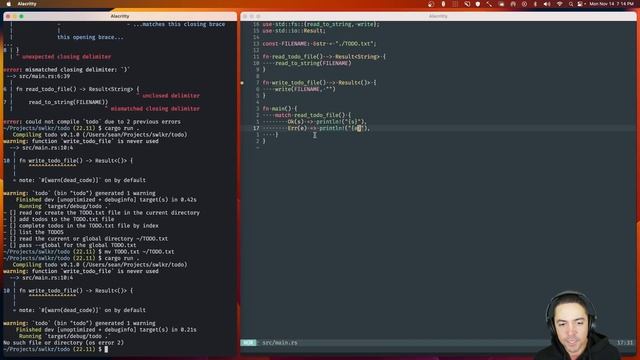
Task: Click the volume icon in menu bar
Action: pos(547,4)
